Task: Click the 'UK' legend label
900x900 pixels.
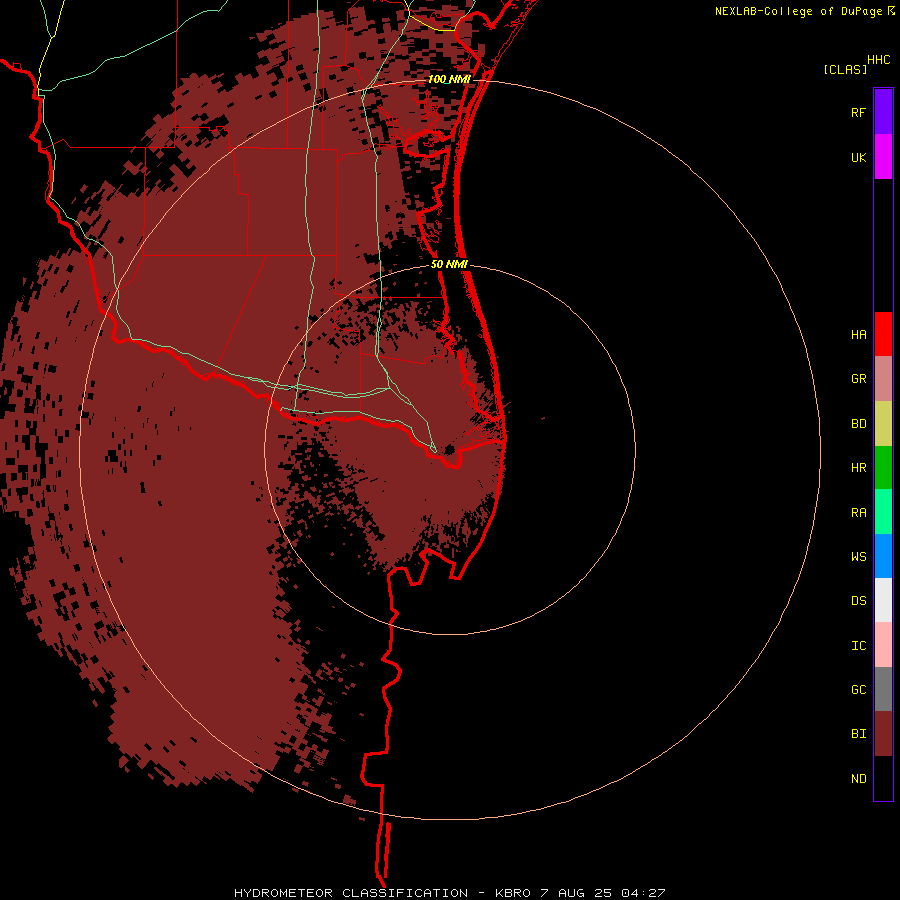Action: point(858,157)
